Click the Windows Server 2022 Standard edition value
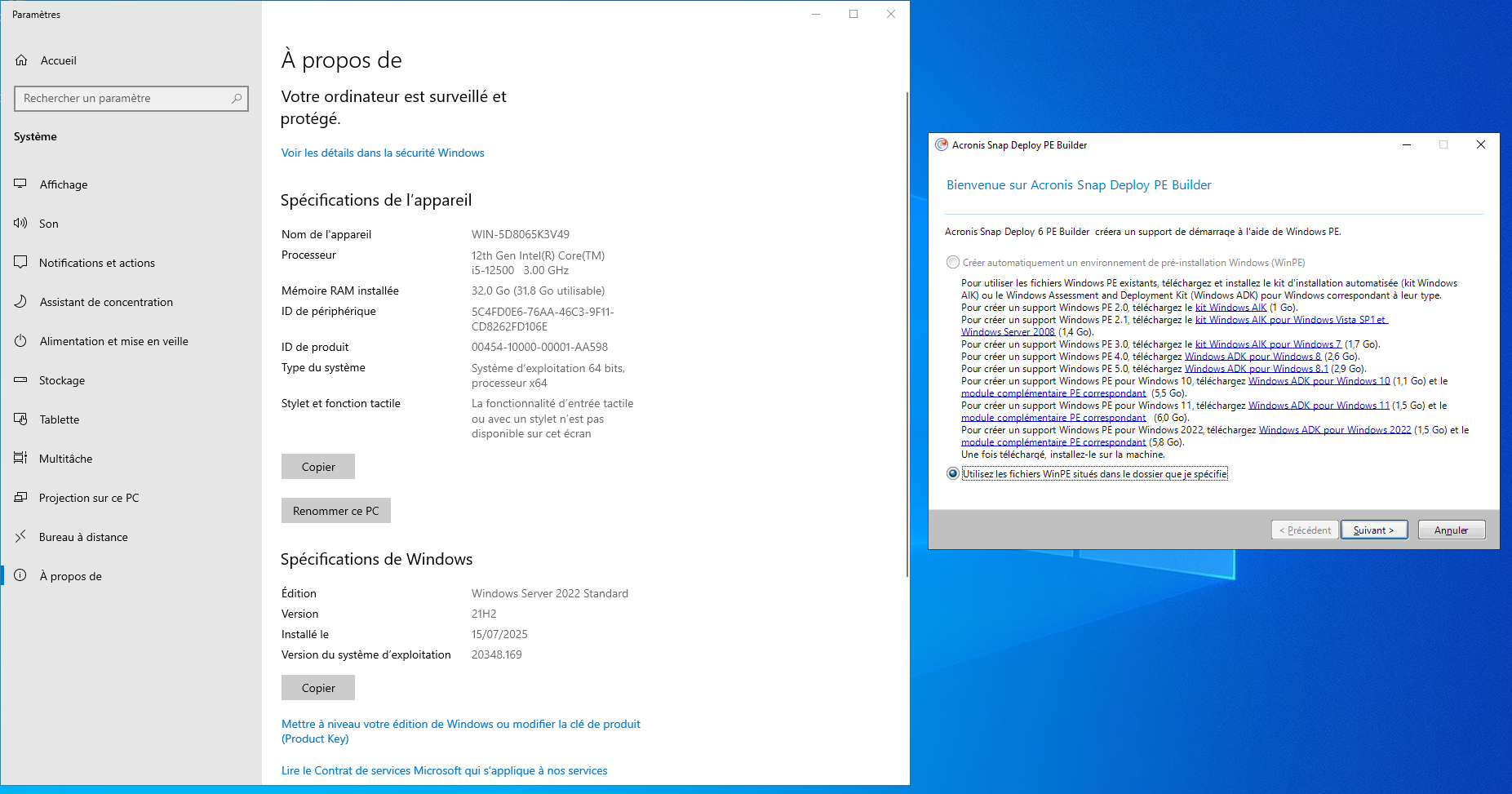 (x=550, y=593)
